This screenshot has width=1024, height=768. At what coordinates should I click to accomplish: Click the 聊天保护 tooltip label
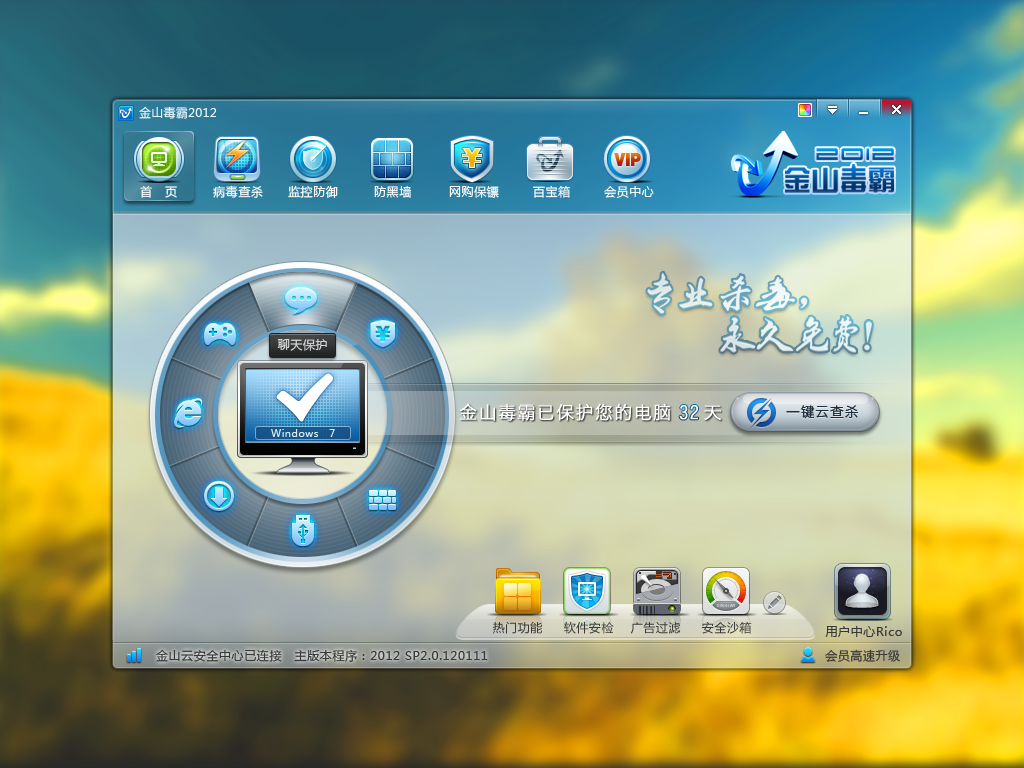[302, 345]
